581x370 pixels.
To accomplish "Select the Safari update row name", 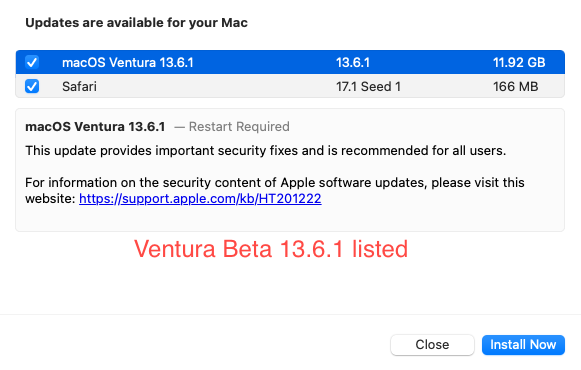I will point(79,87).
